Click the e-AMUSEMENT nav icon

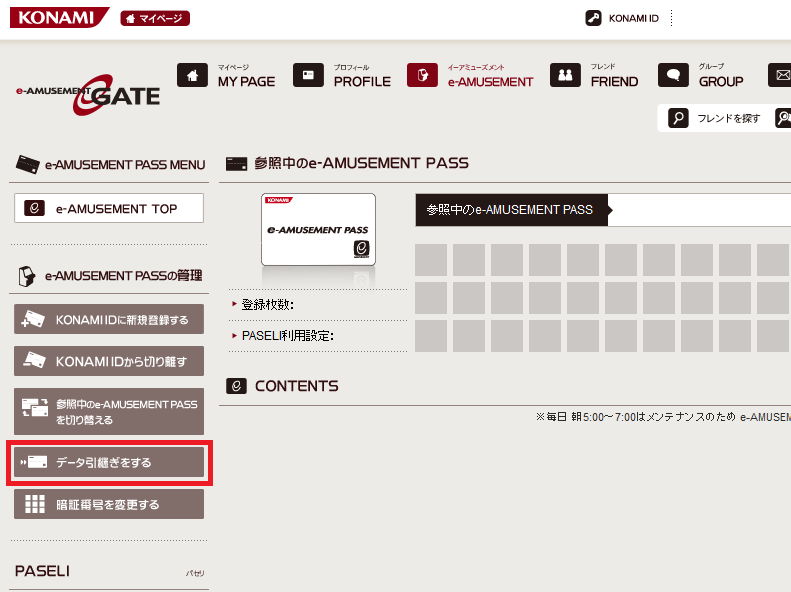tap(422, 75)
